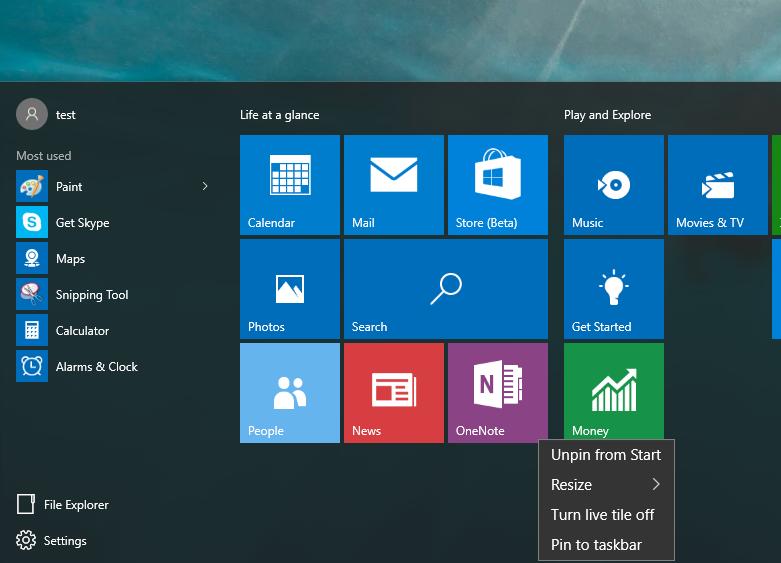The height and width of the screenshot is (563, 781).
Task: Click the Get Skype icon
Action: [x=32, y=222]
